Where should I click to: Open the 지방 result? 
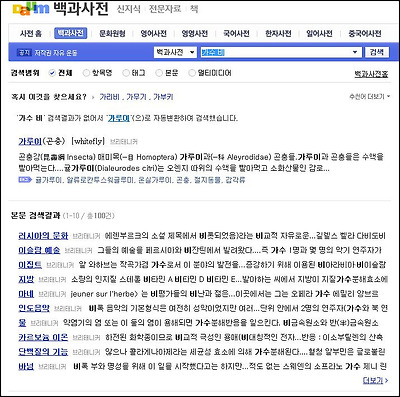pos(26,279)
